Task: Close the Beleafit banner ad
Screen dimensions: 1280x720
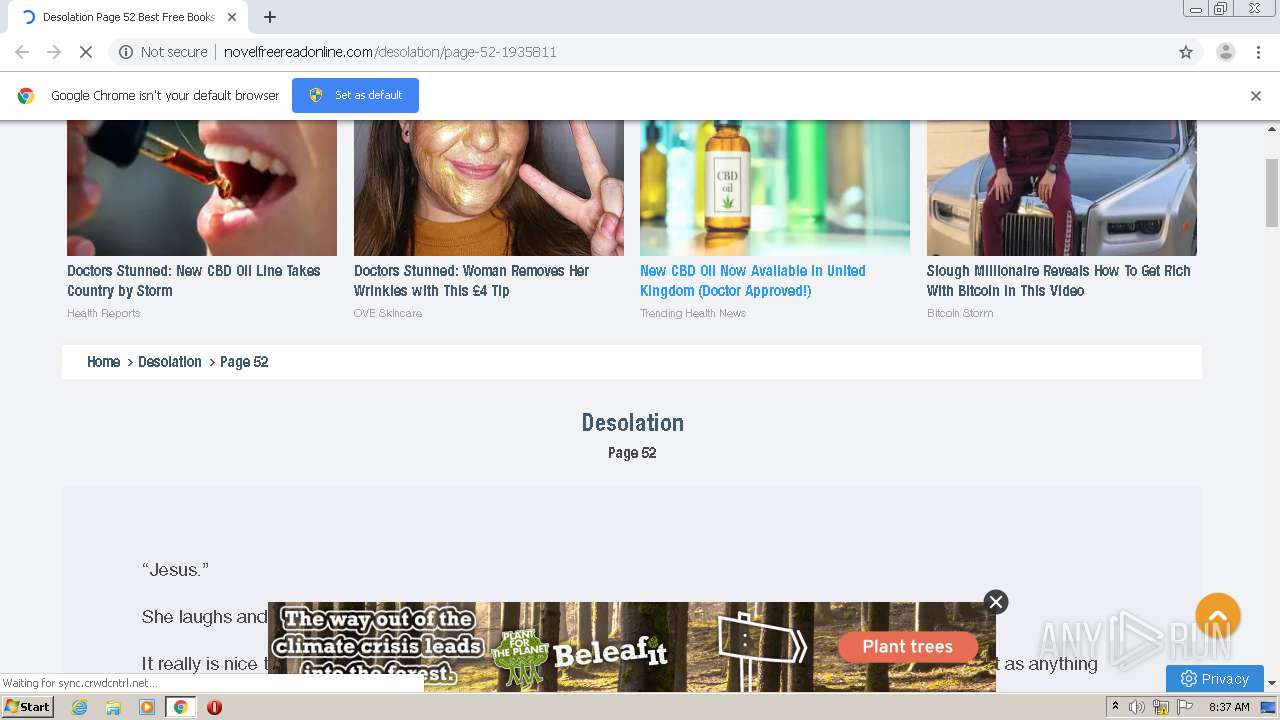Action: click(995, 601)
